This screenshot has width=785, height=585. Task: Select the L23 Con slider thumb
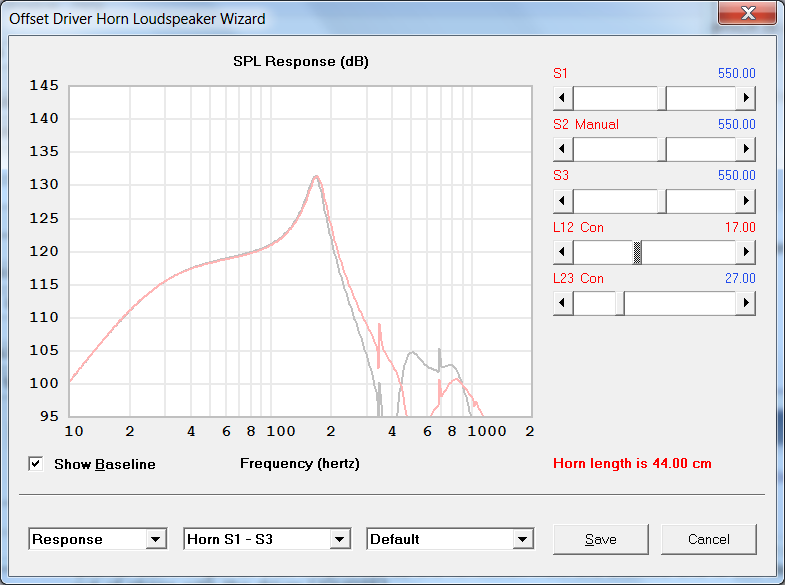620,303
